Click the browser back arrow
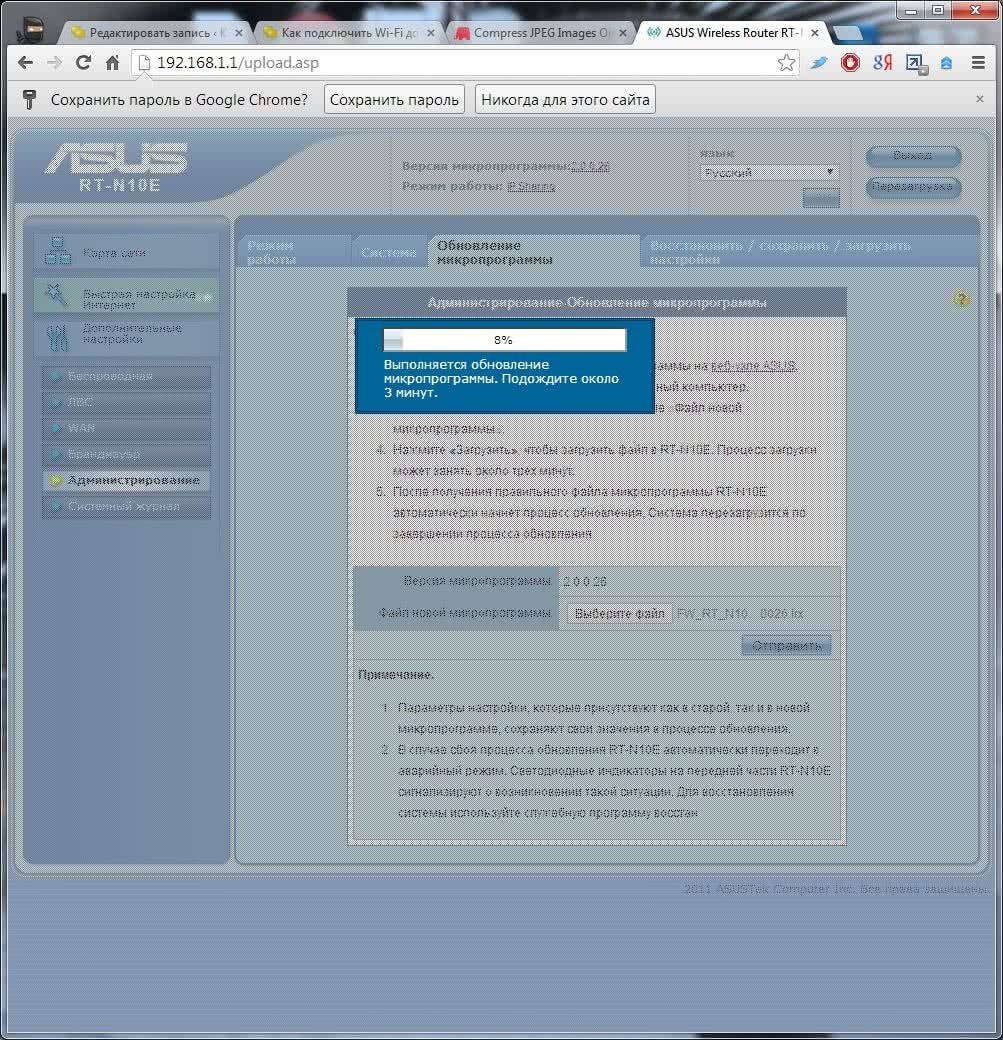 click(x=26, y=63)
